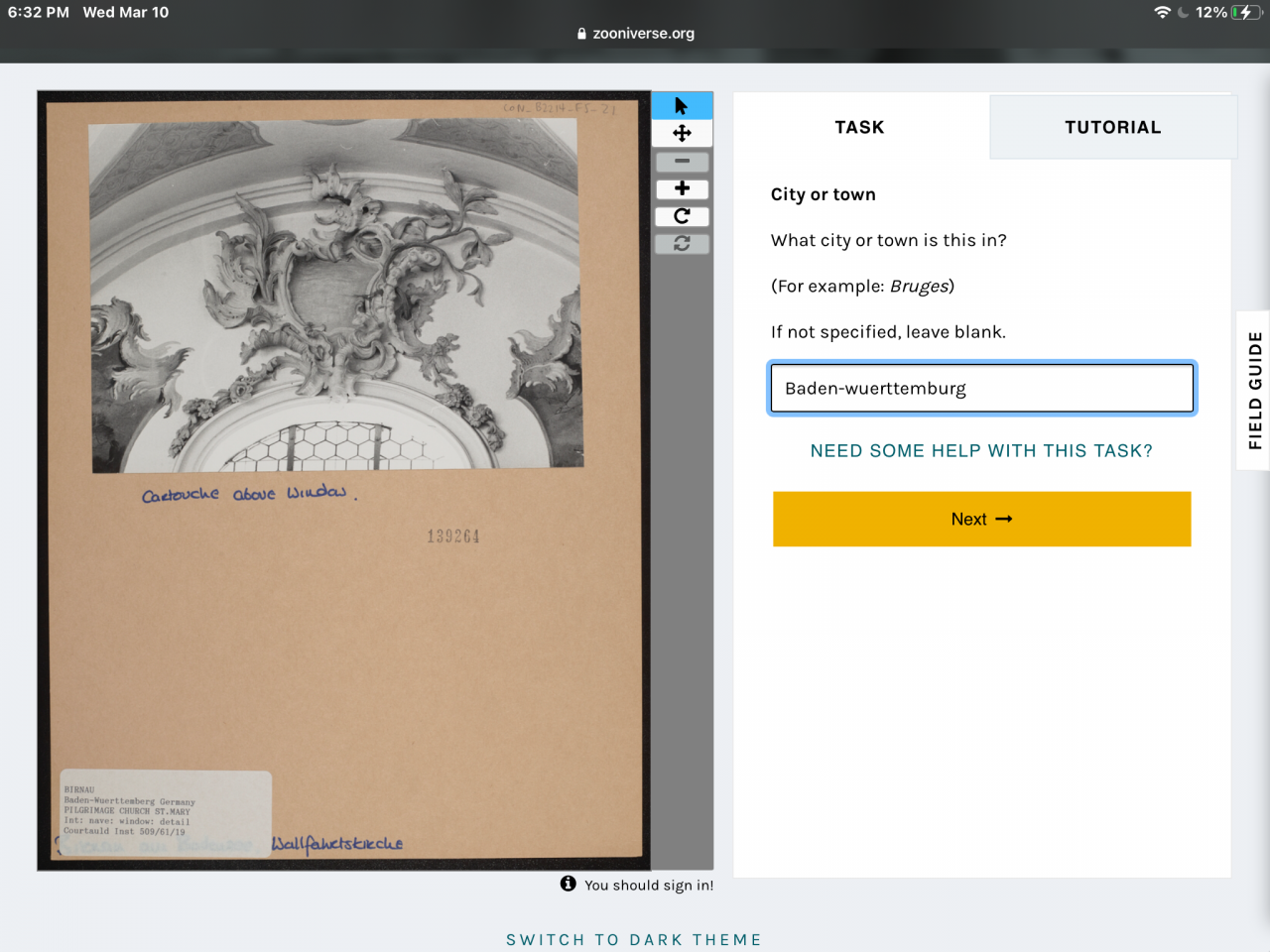The width and height of the screenshot is (1270, 952).
Task: Click the 'City or town' heading
Action: (824, 194)
